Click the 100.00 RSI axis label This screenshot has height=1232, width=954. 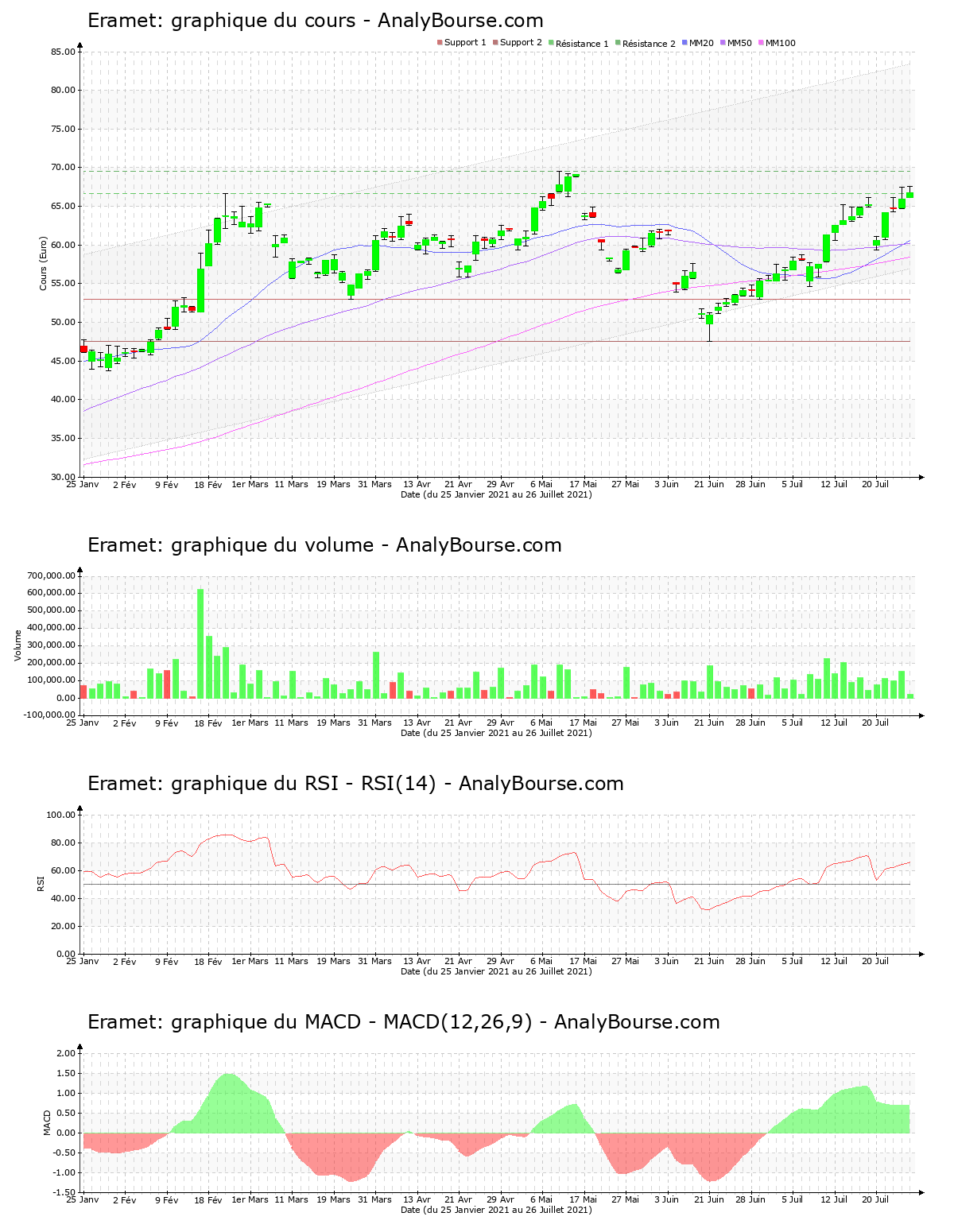click(60, 815)
